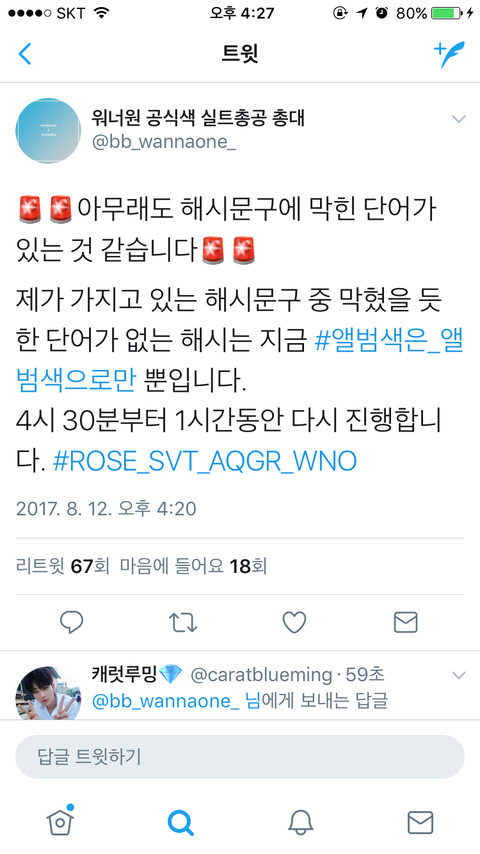
Task: Expand options chevron on caratblueming reply
Action: pyautogui.click(x=459, y=675)
